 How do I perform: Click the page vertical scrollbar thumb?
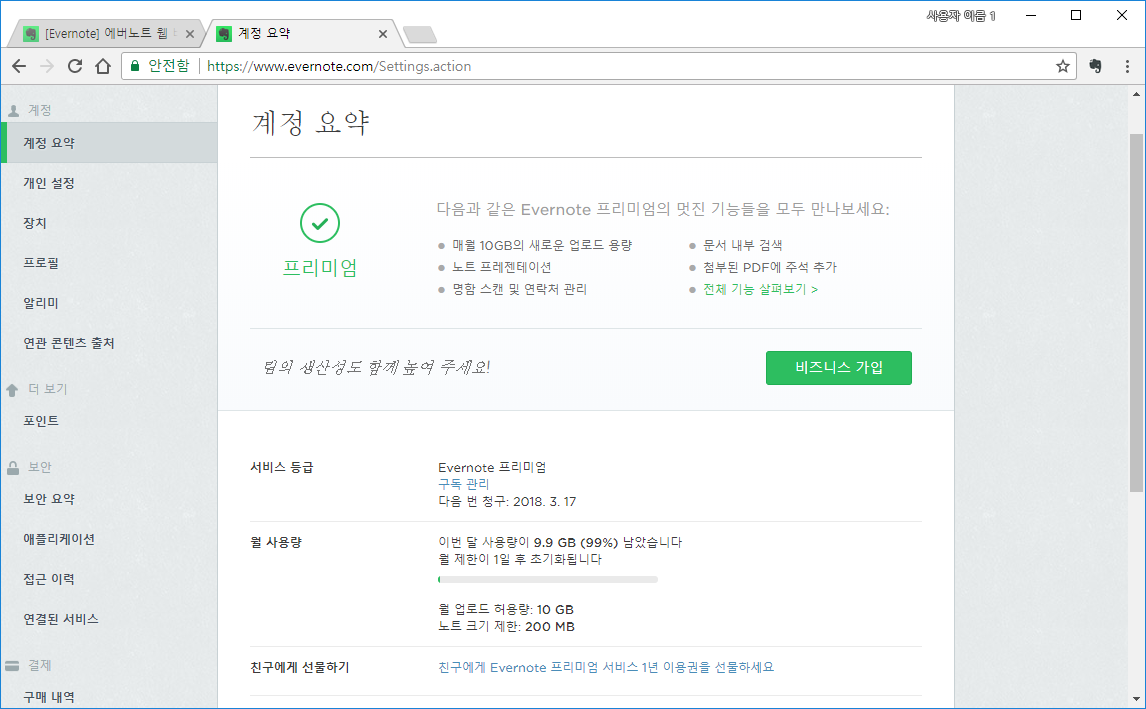tap(1136, 313)
